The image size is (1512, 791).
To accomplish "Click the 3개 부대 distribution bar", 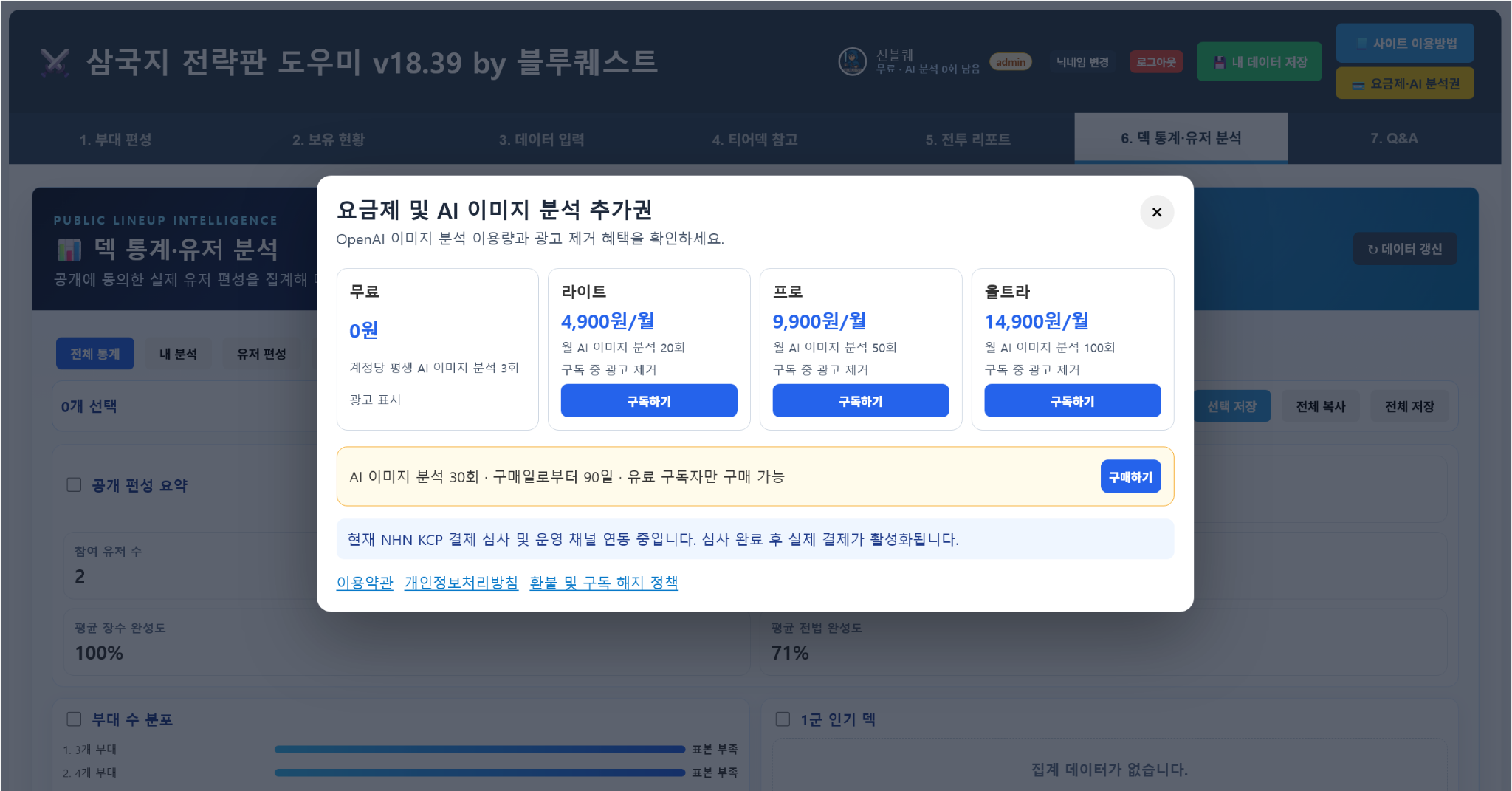I will coord(480,749).
